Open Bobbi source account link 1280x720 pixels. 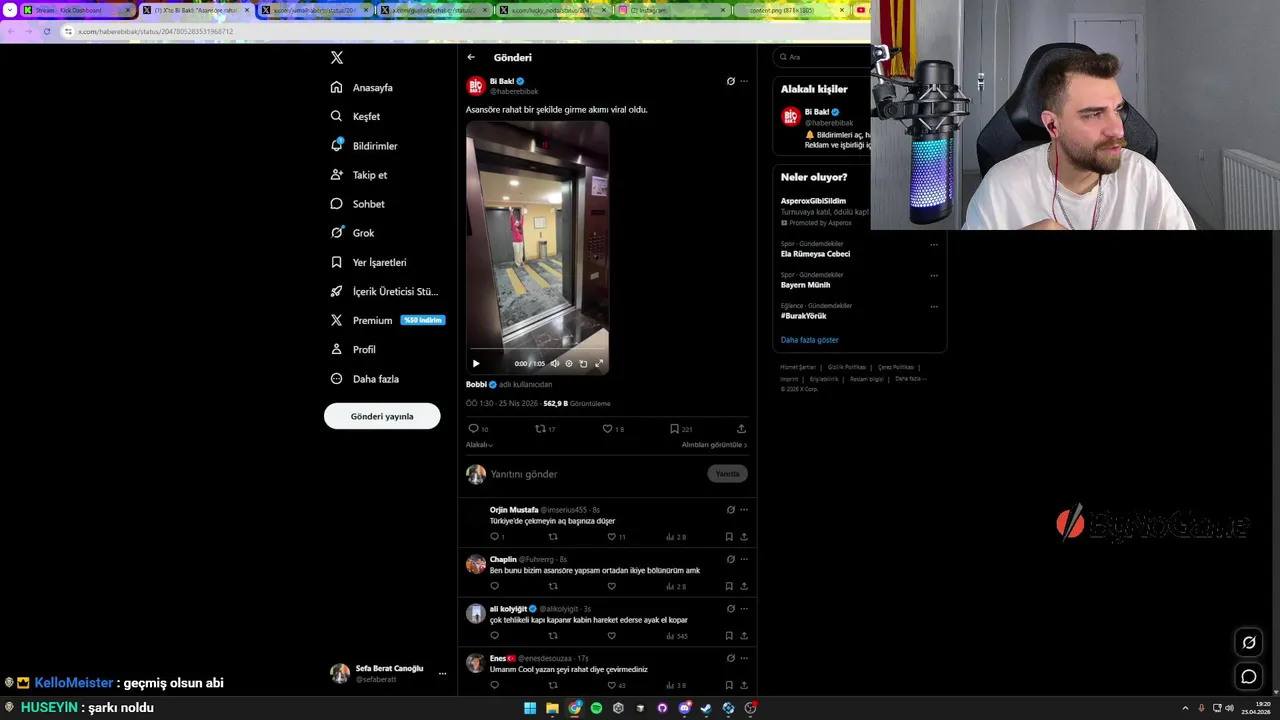(481, 384)
